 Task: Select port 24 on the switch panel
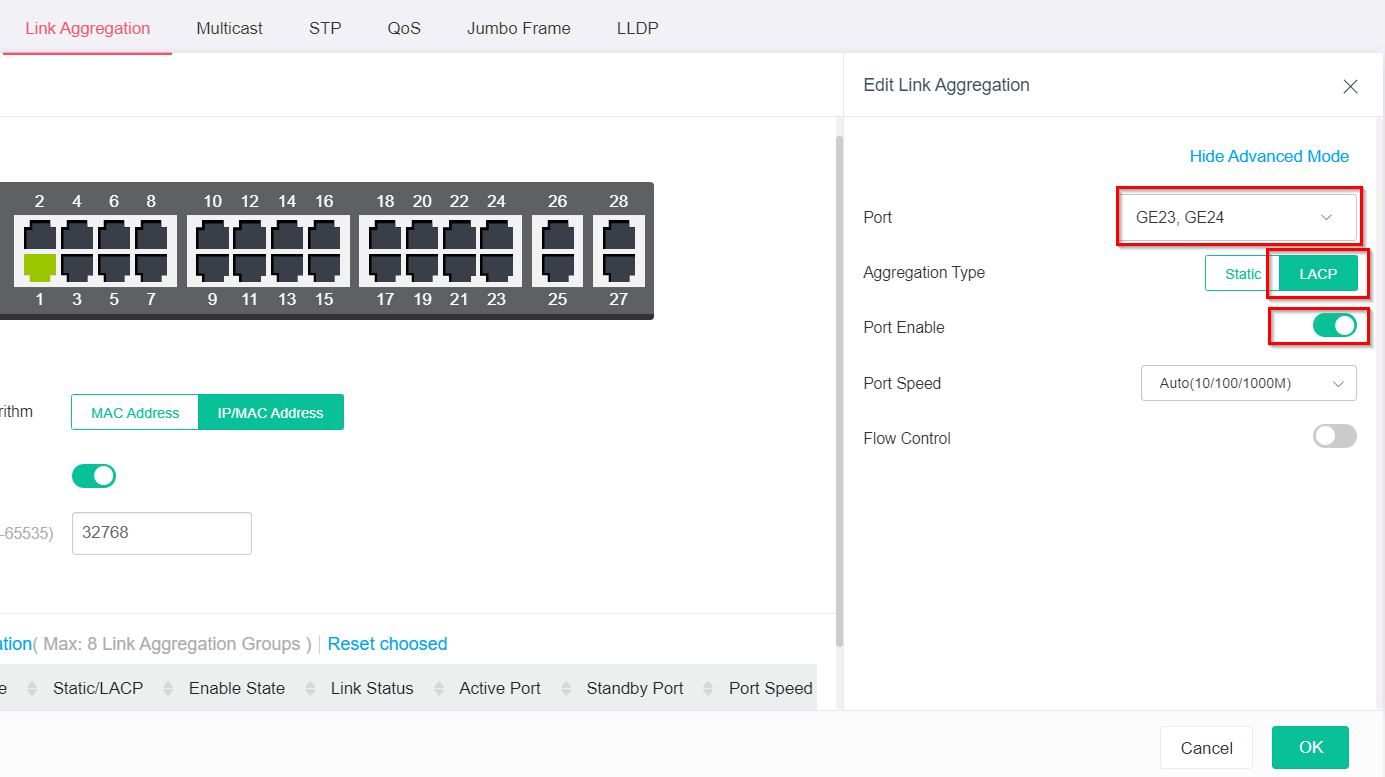tap(496, 236)
